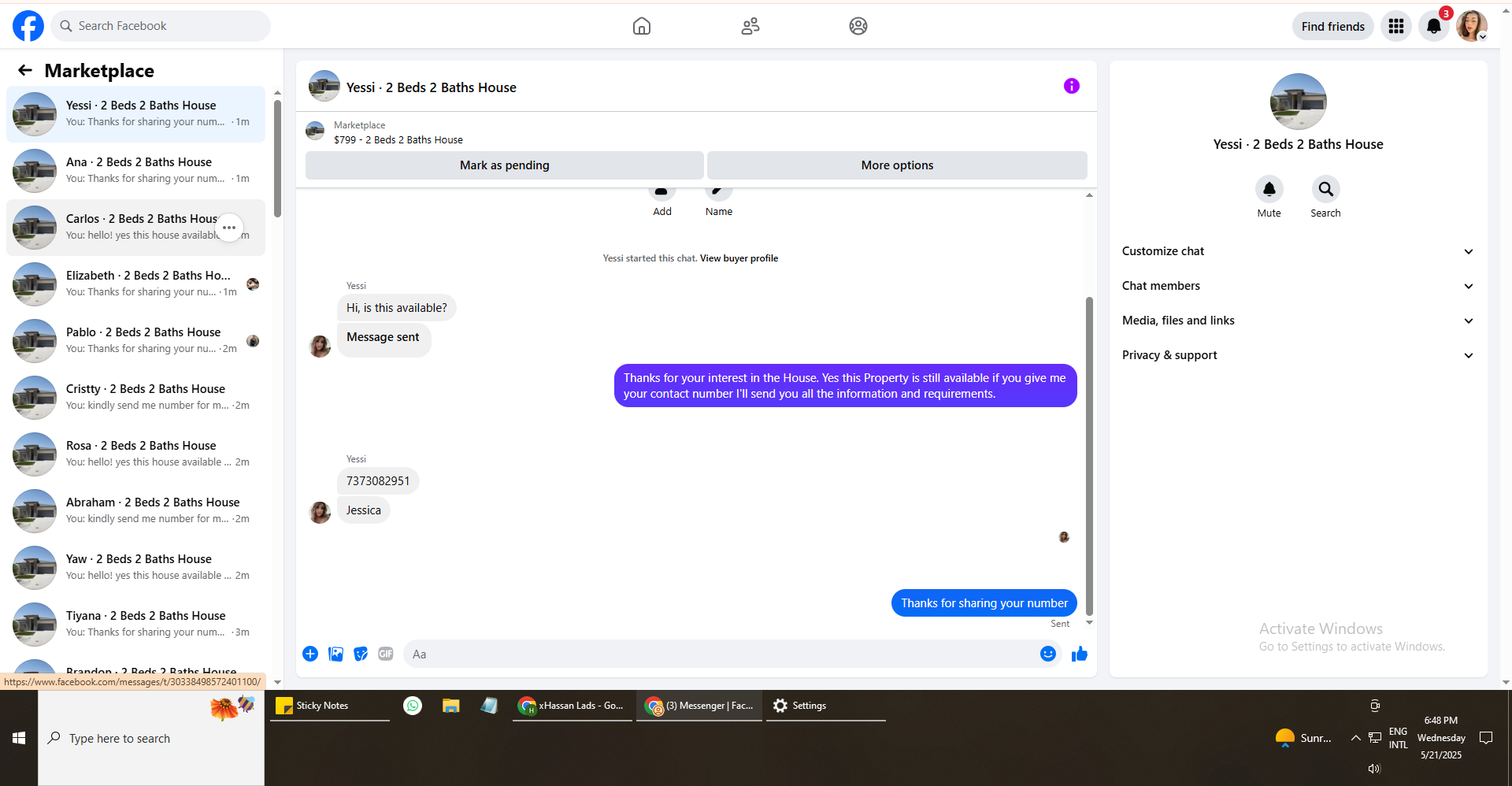Click the Thanks for sharing your number message

point(984,603)
